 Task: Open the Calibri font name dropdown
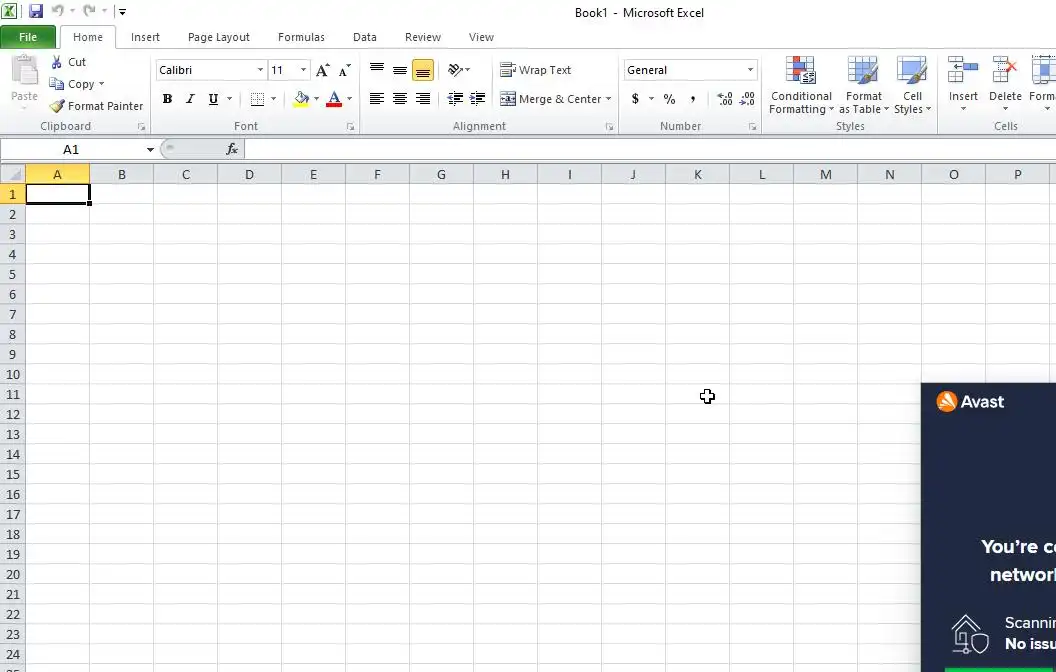pyautogui.click(x=260, y=70)
